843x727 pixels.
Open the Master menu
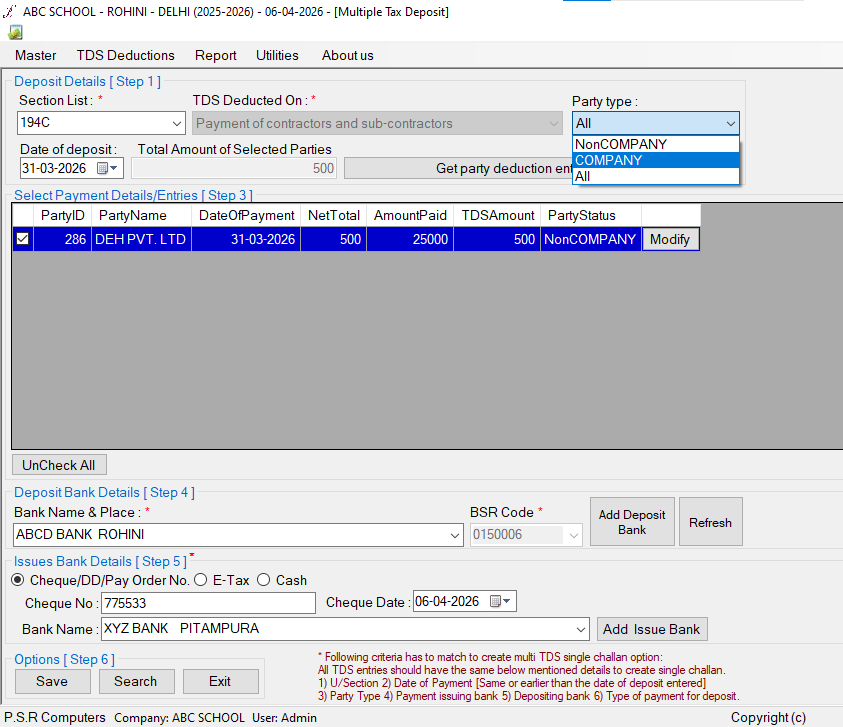click(x=35, y=55)
